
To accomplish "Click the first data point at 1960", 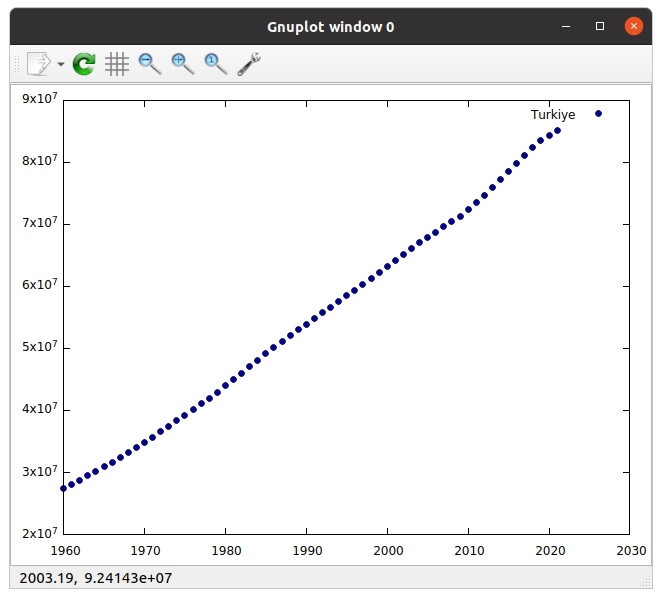I will click(64, 488).
